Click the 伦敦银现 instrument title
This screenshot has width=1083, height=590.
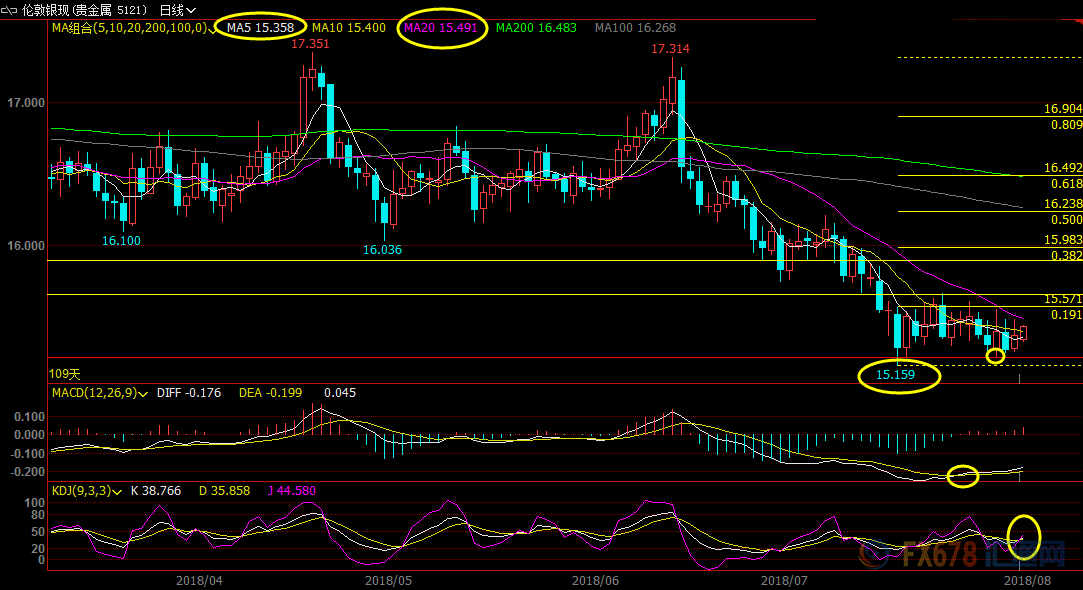[50, 10]
